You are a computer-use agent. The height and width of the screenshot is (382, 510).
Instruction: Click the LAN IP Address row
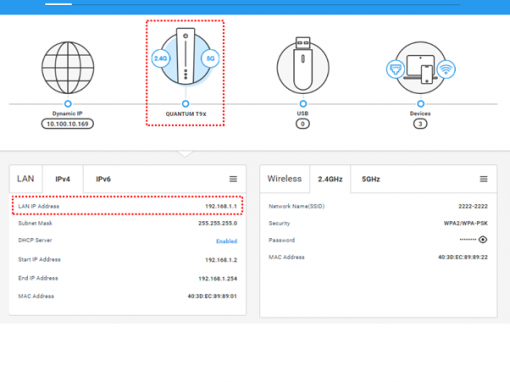pyautogui.click(x=128, y=206)
